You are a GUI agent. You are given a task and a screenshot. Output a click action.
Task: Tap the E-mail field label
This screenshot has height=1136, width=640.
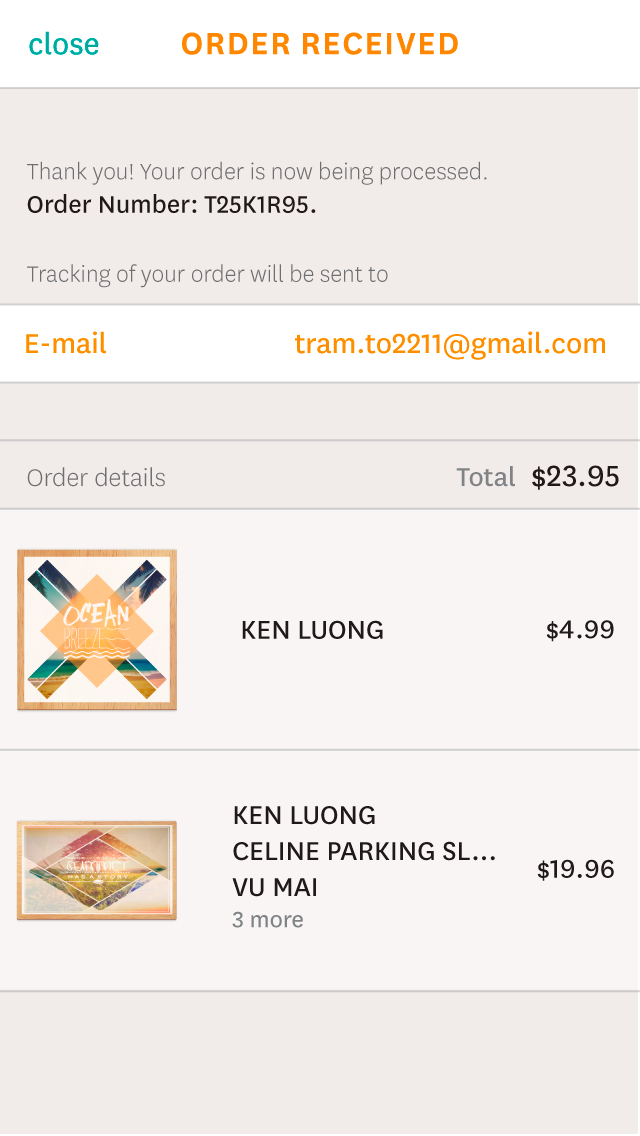(65, 344)
